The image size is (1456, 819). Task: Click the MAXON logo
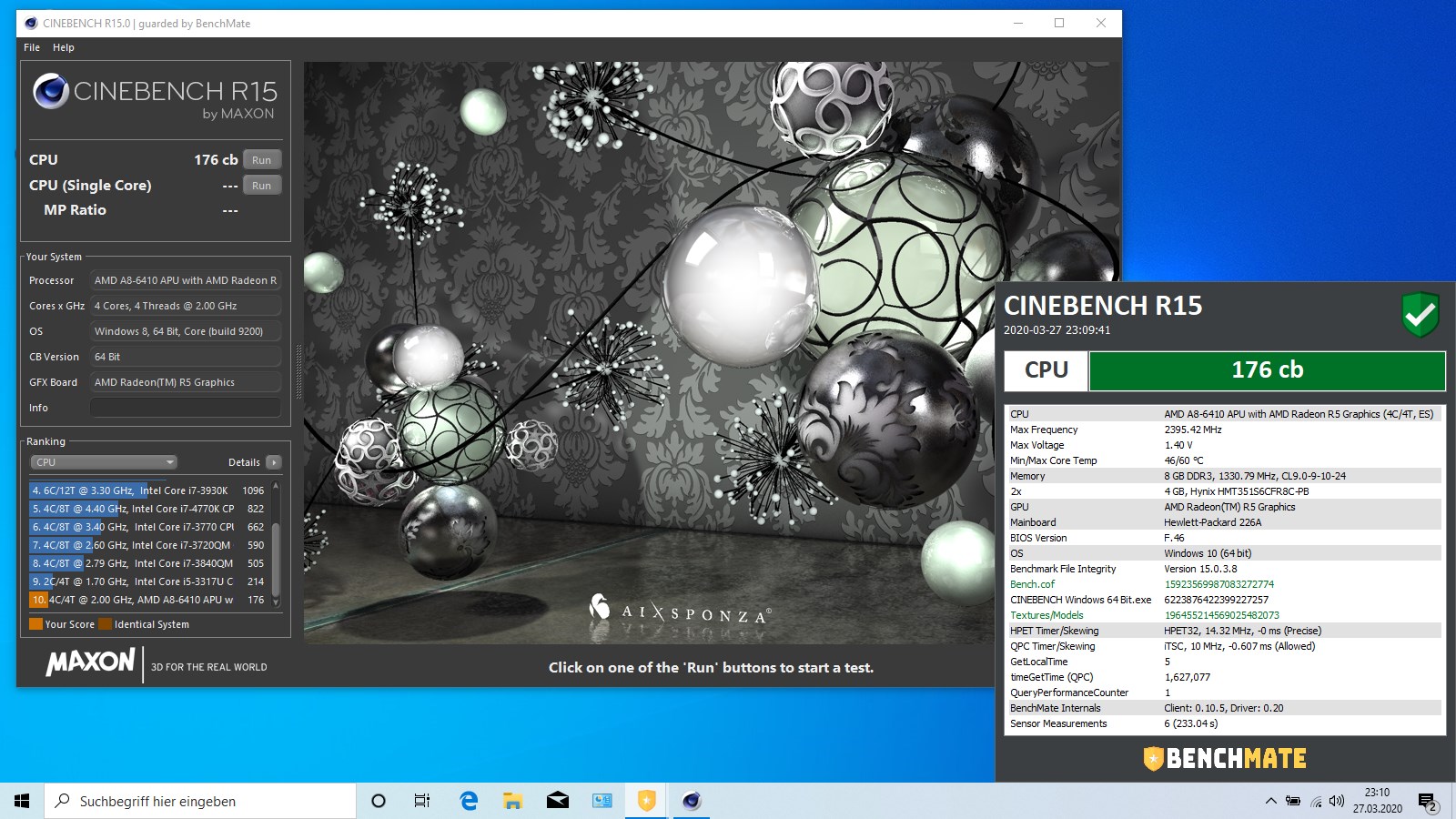[x=91, y=662]
